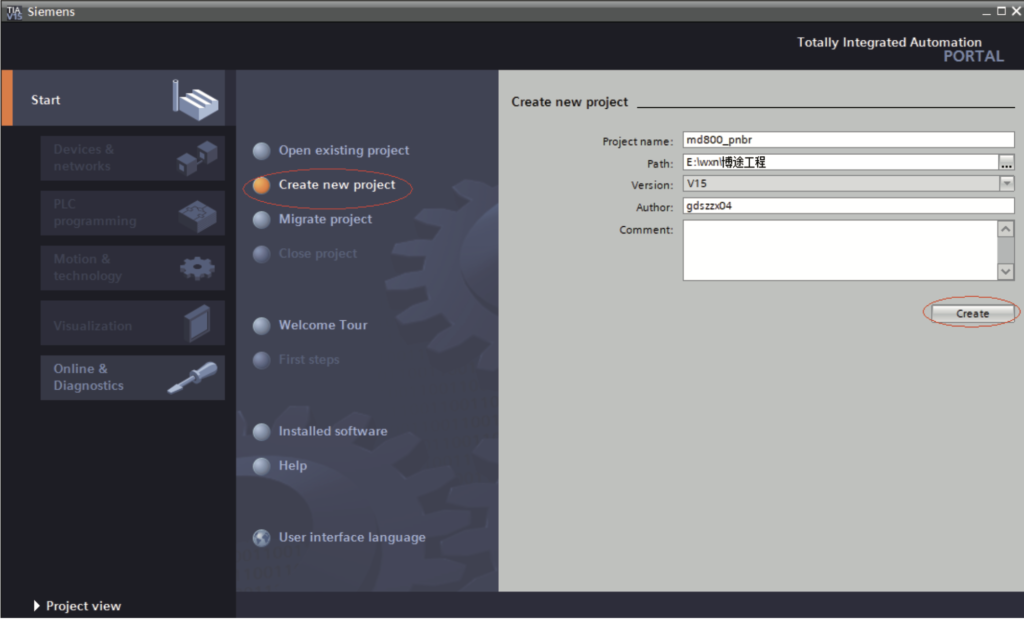Open the Welcome Tour link
The height and width of the screenshot is (619, 1024).
(x=323, y=325)
